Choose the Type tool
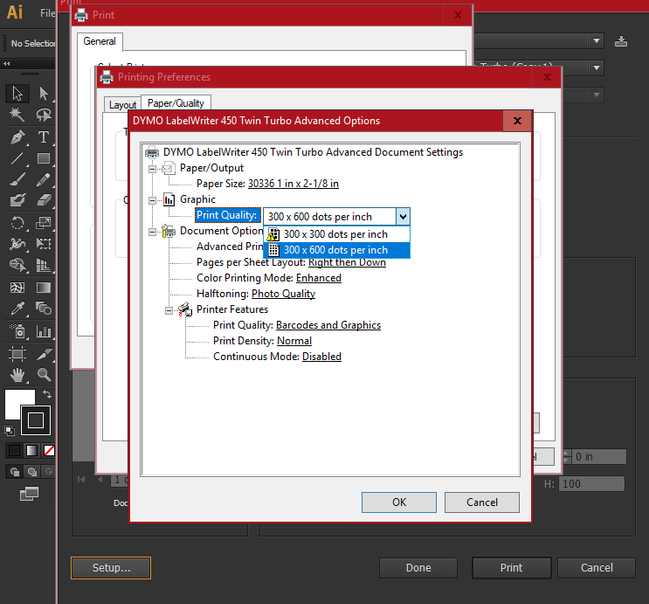This screenshot has height=604, width=649. click(44, 137)
